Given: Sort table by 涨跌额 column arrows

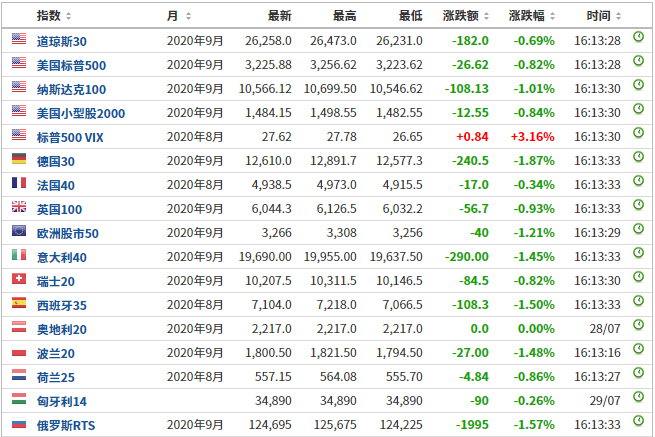Looking at the screenshot, I should point(486,16).
